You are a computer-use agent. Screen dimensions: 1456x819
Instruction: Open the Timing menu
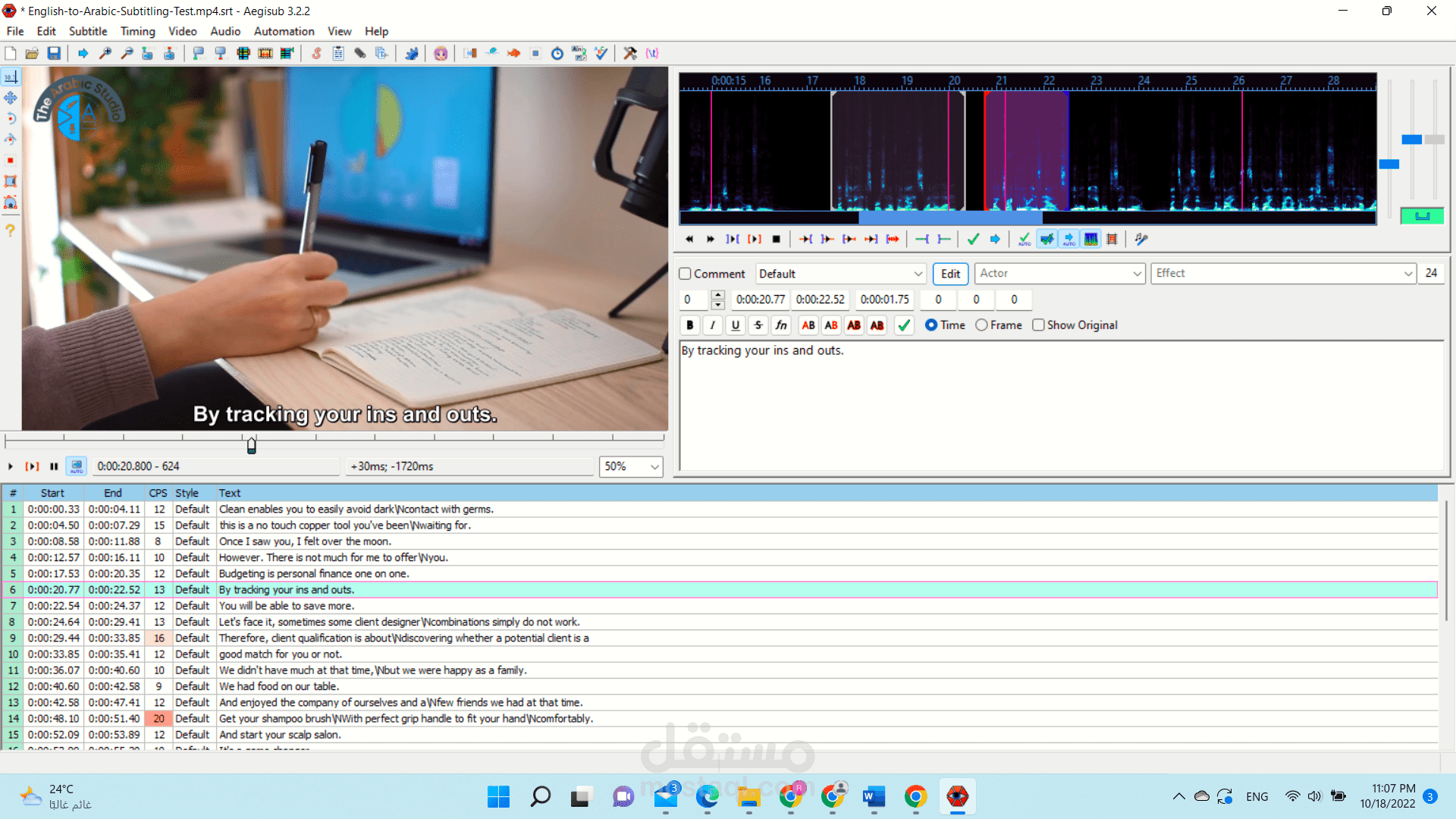click(137, 31)
